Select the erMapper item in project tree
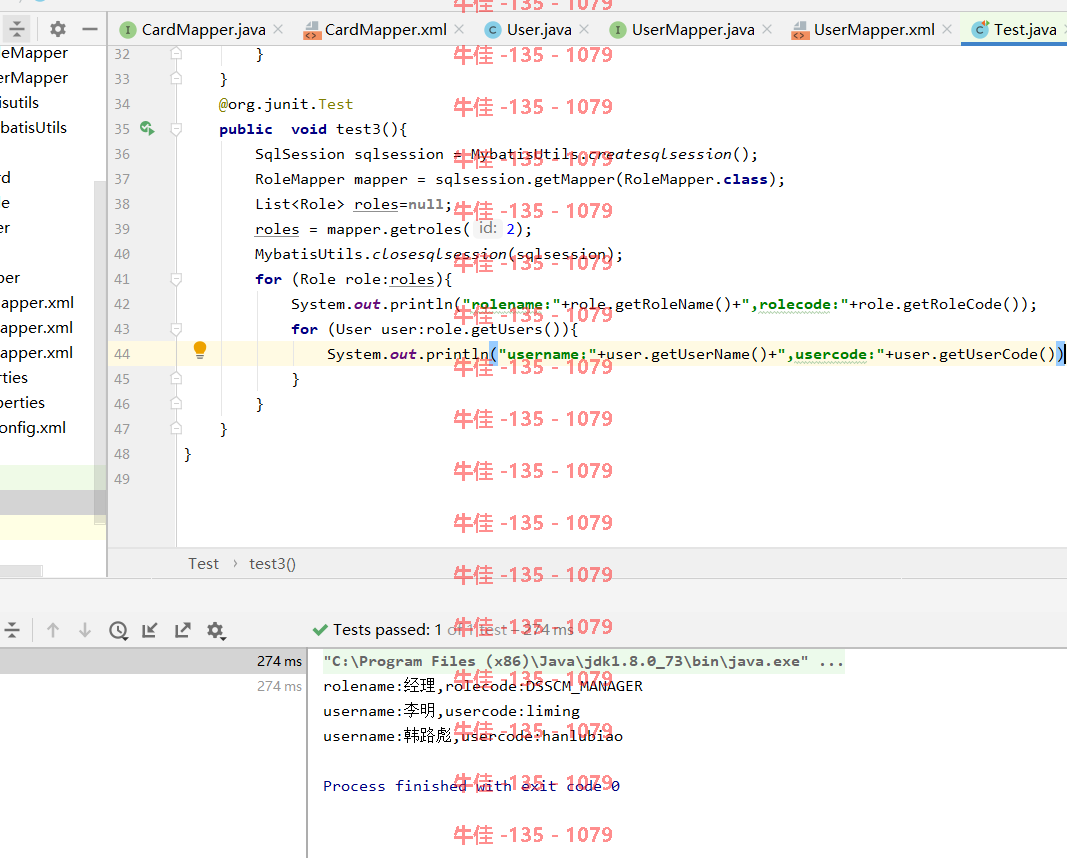The width and height of the screenshot is (1067, 858). pyautogui.click(x=34, y=78)
